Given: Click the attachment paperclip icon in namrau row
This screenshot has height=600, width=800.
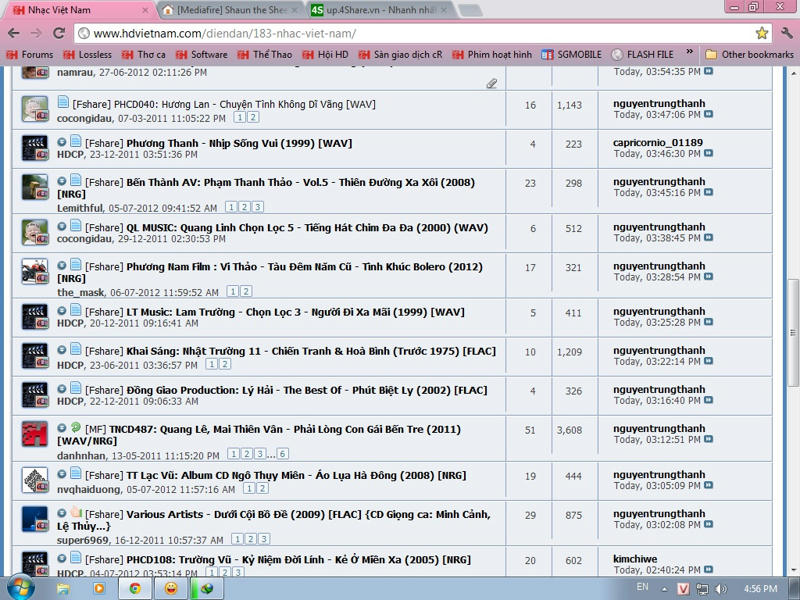Looking at the screenshot, I should click(x=492, y=83).
